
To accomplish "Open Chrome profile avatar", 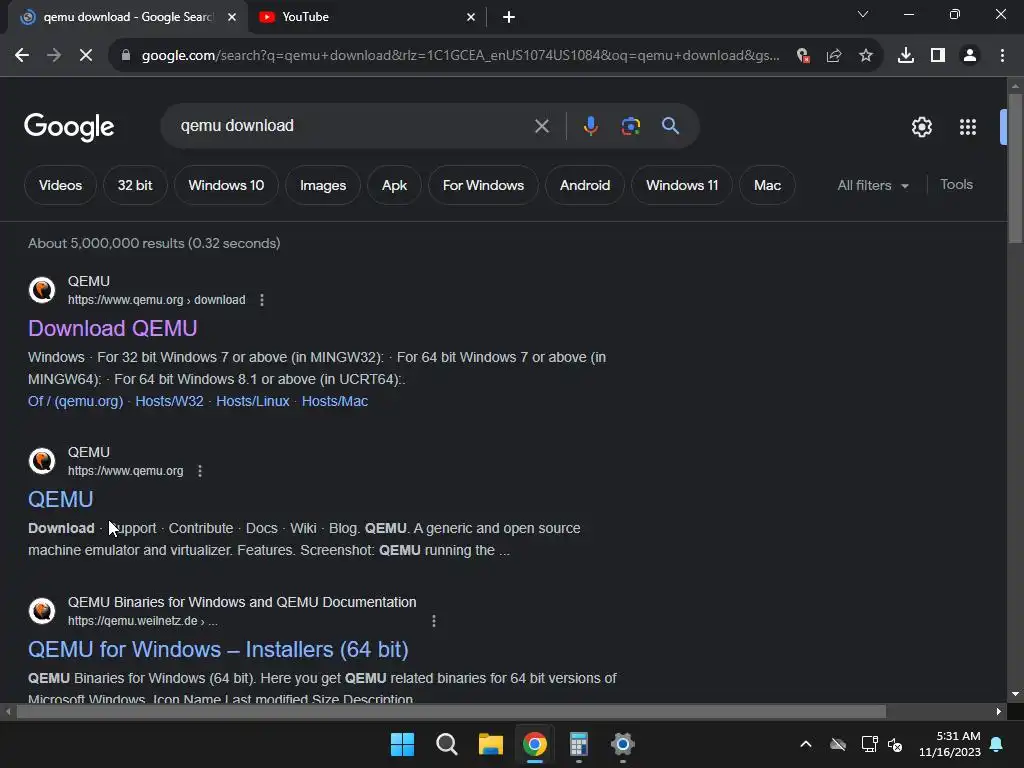I will coord(970,56).
